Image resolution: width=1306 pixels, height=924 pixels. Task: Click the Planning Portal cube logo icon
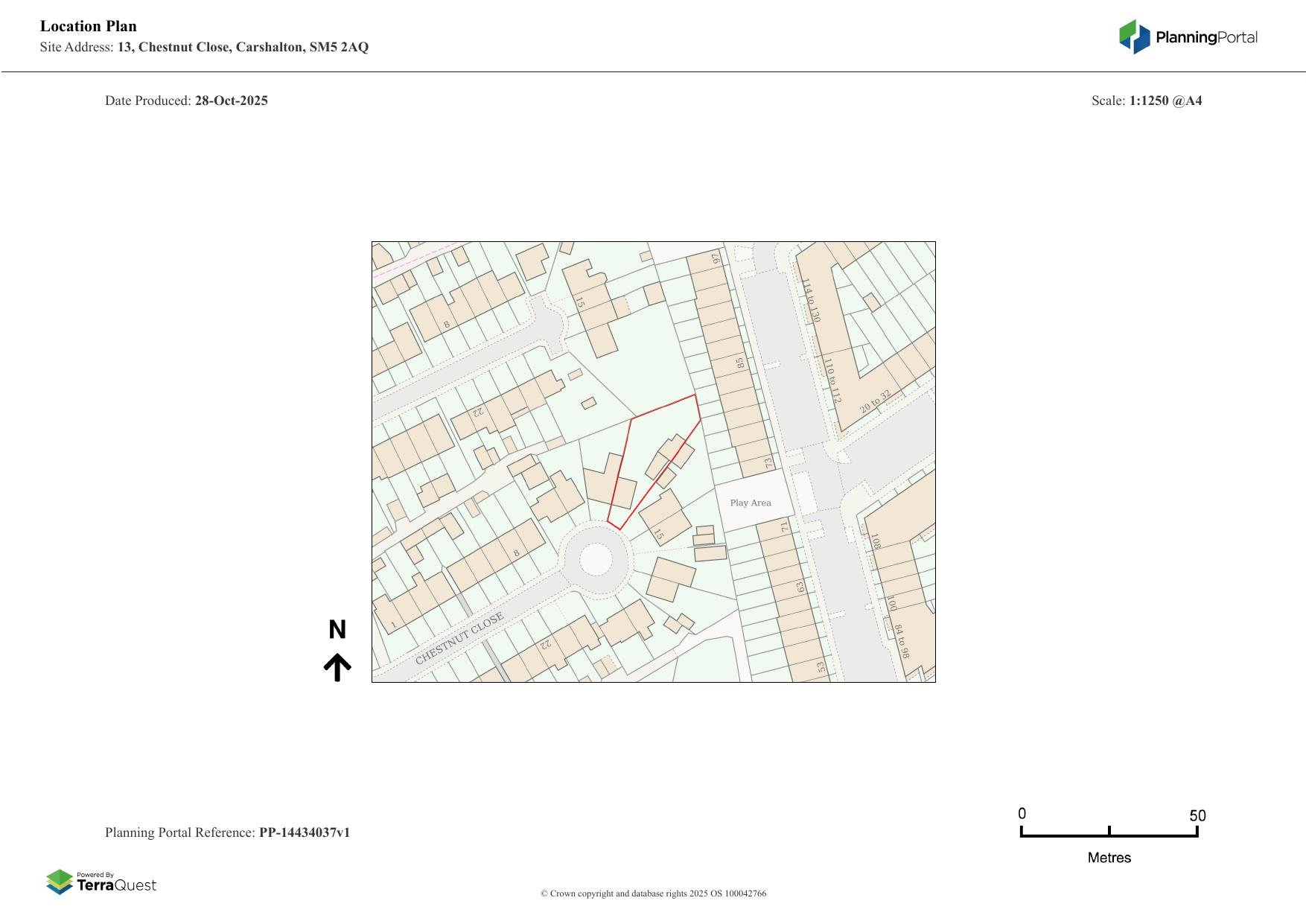[x=1134, y=36]
